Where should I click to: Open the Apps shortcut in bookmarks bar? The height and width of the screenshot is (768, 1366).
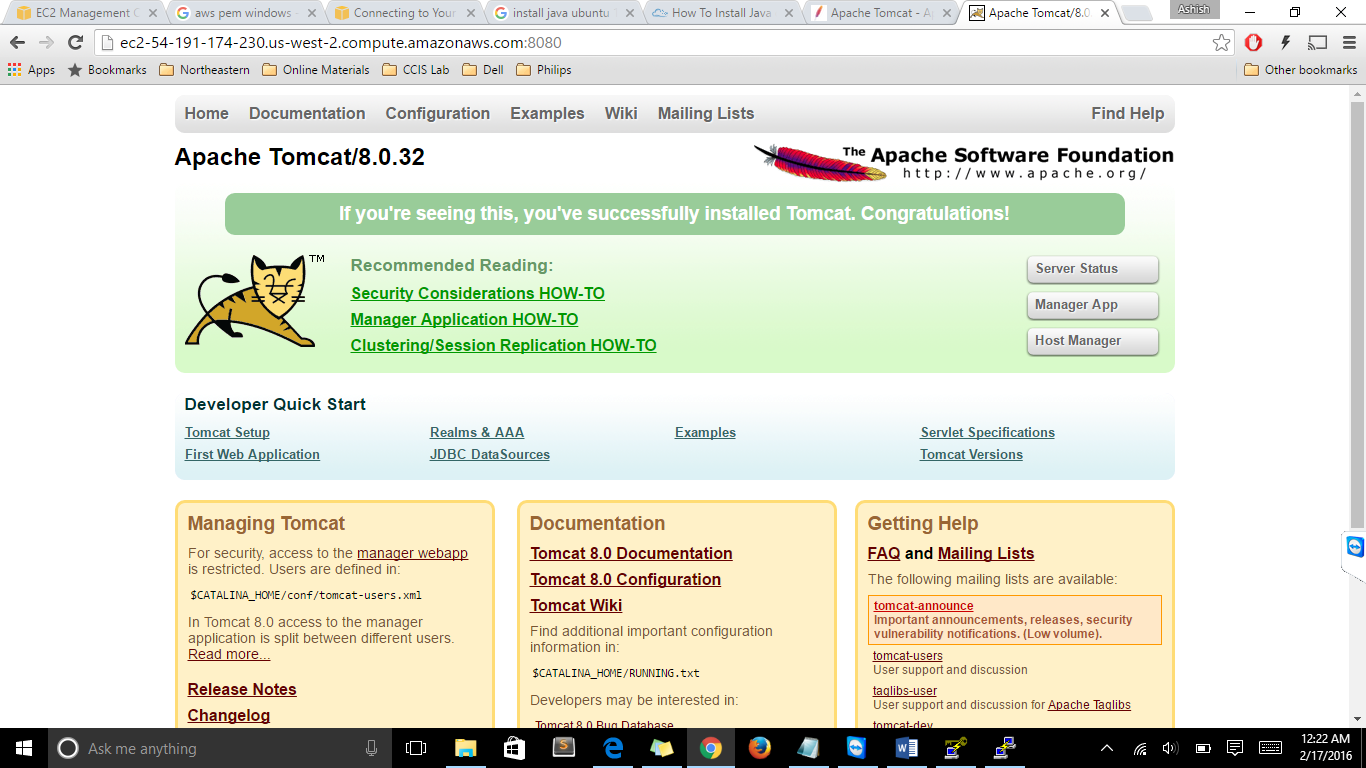tap(31, 70)
